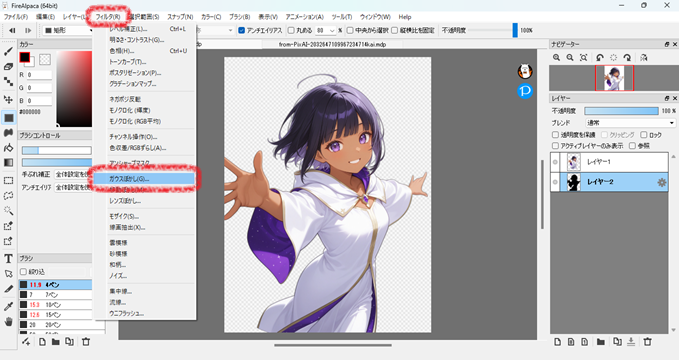Toggle visibility of レイヤー1
This screenshot has width=679, height=360.
pyautogui.click(x=555, y=162)
